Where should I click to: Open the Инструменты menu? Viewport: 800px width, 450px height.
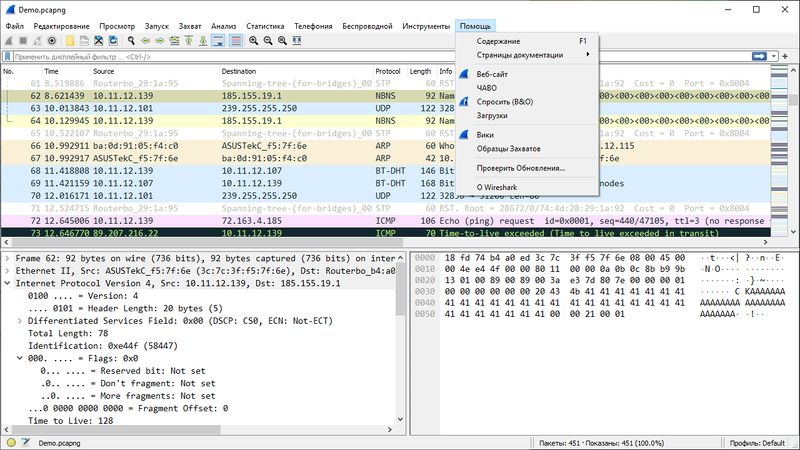(426, 26)
